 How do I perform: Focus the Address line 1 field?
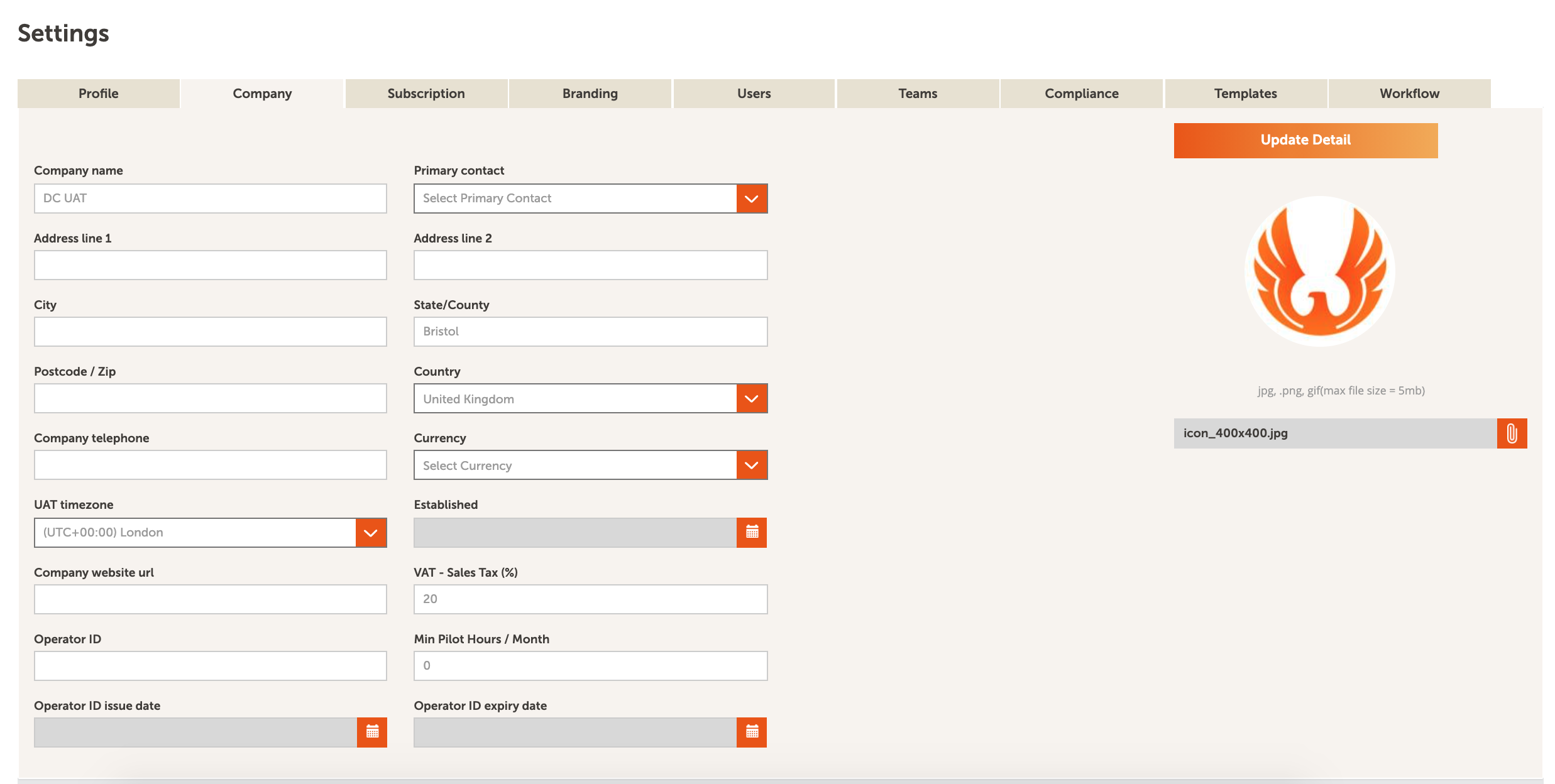coord(211,265)
